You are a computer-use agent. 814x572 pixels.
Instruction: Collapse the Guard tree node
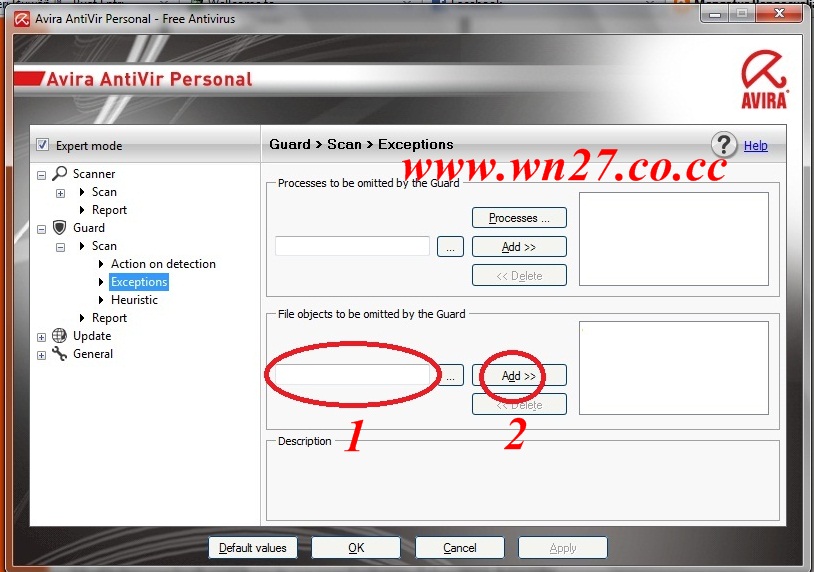click(x=42, y=229)
